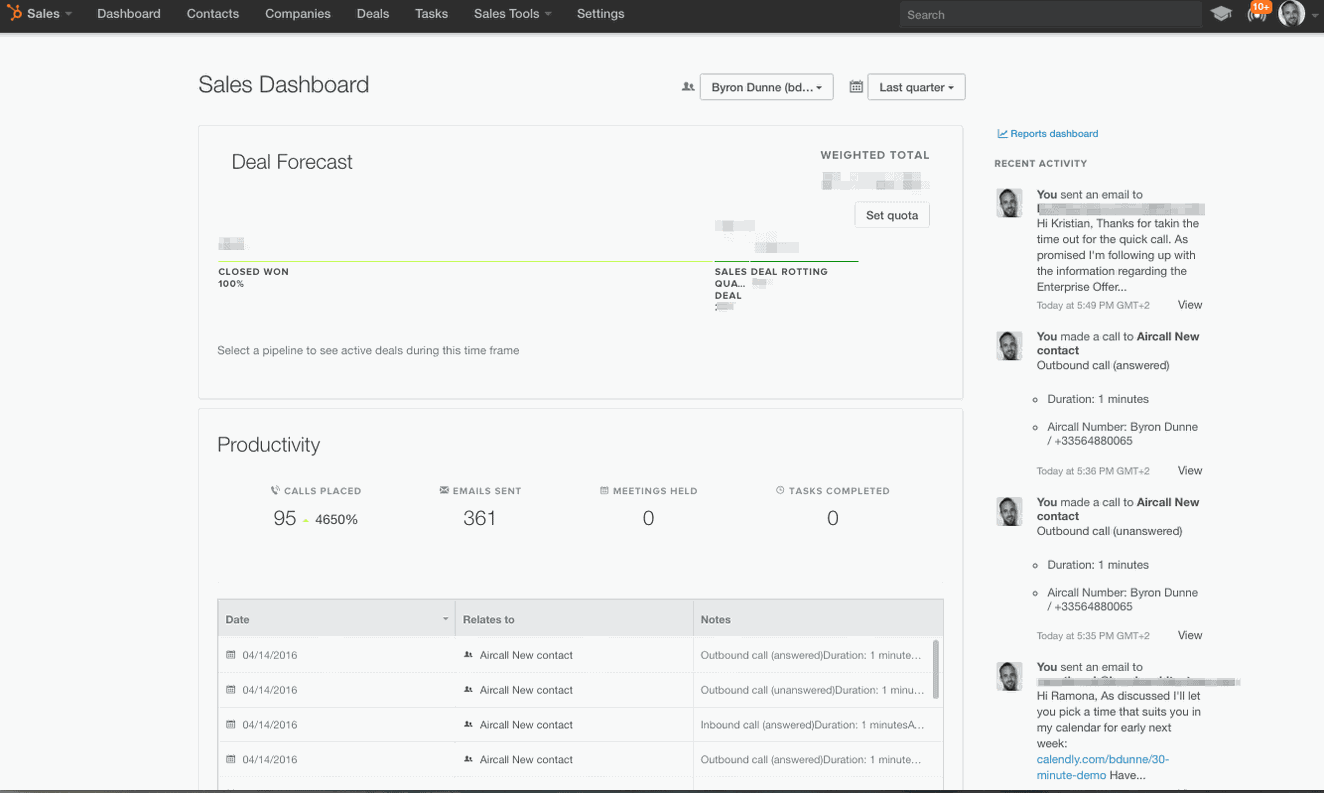Click the calendar icon beside Last quarter
The width and height of the screenshot is (1324, 793).
click(x=856, y=87)
